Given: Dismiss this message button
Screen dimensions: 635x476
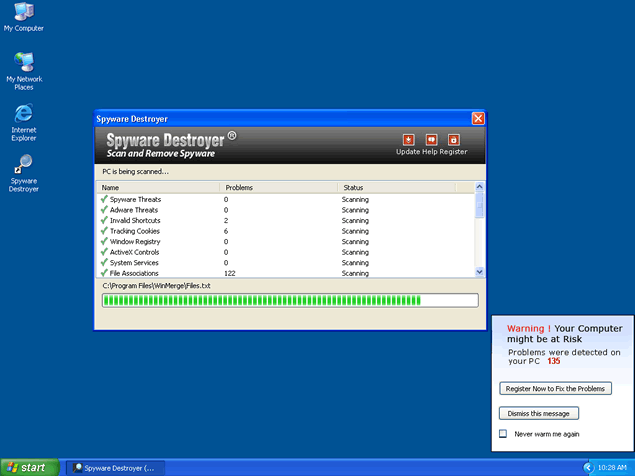Looking at the screenshot, I should click(x=538, y=413).
